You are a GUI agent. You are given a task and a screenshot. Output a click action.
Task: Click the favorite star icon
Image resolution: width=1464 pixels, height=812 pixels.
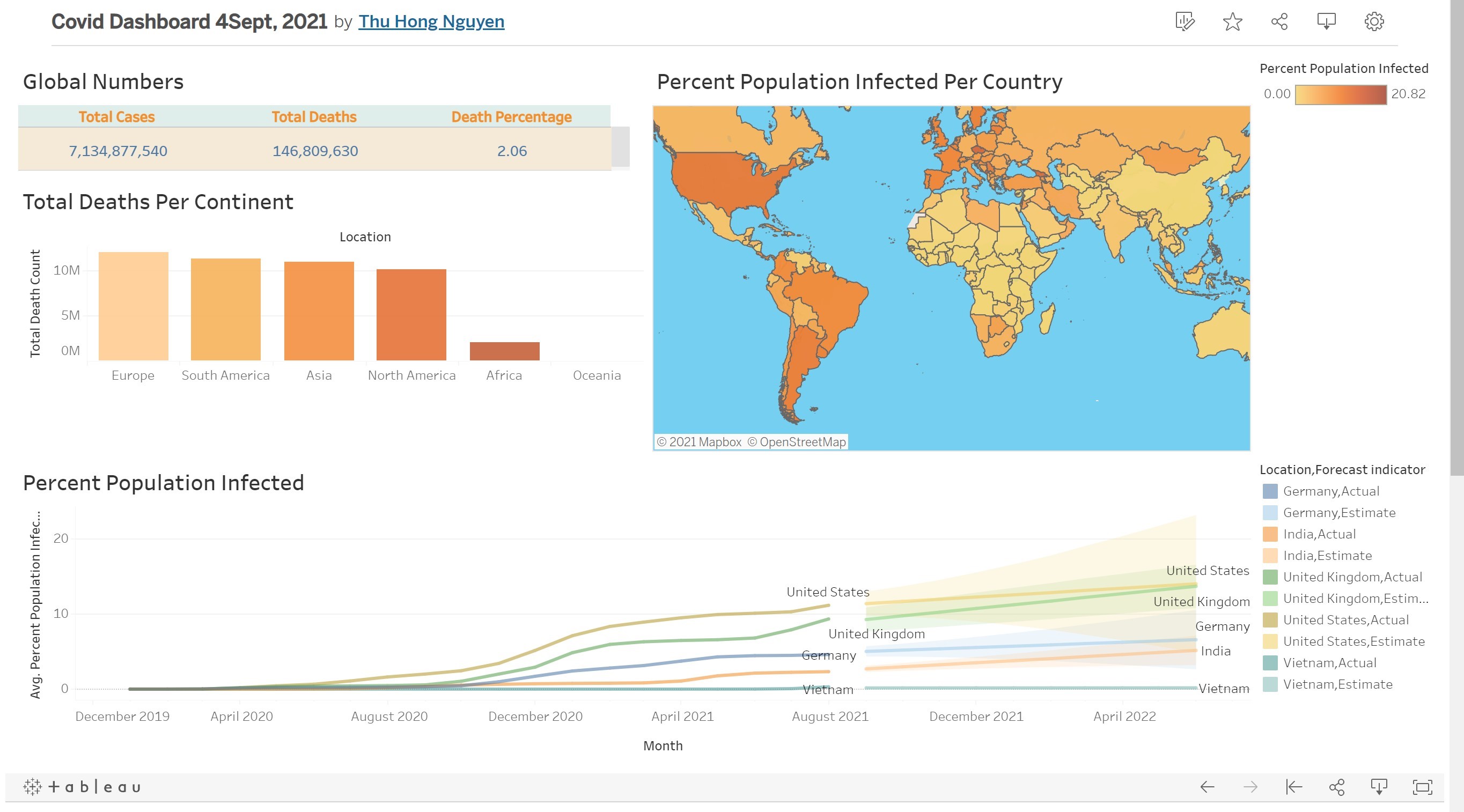1232,21
